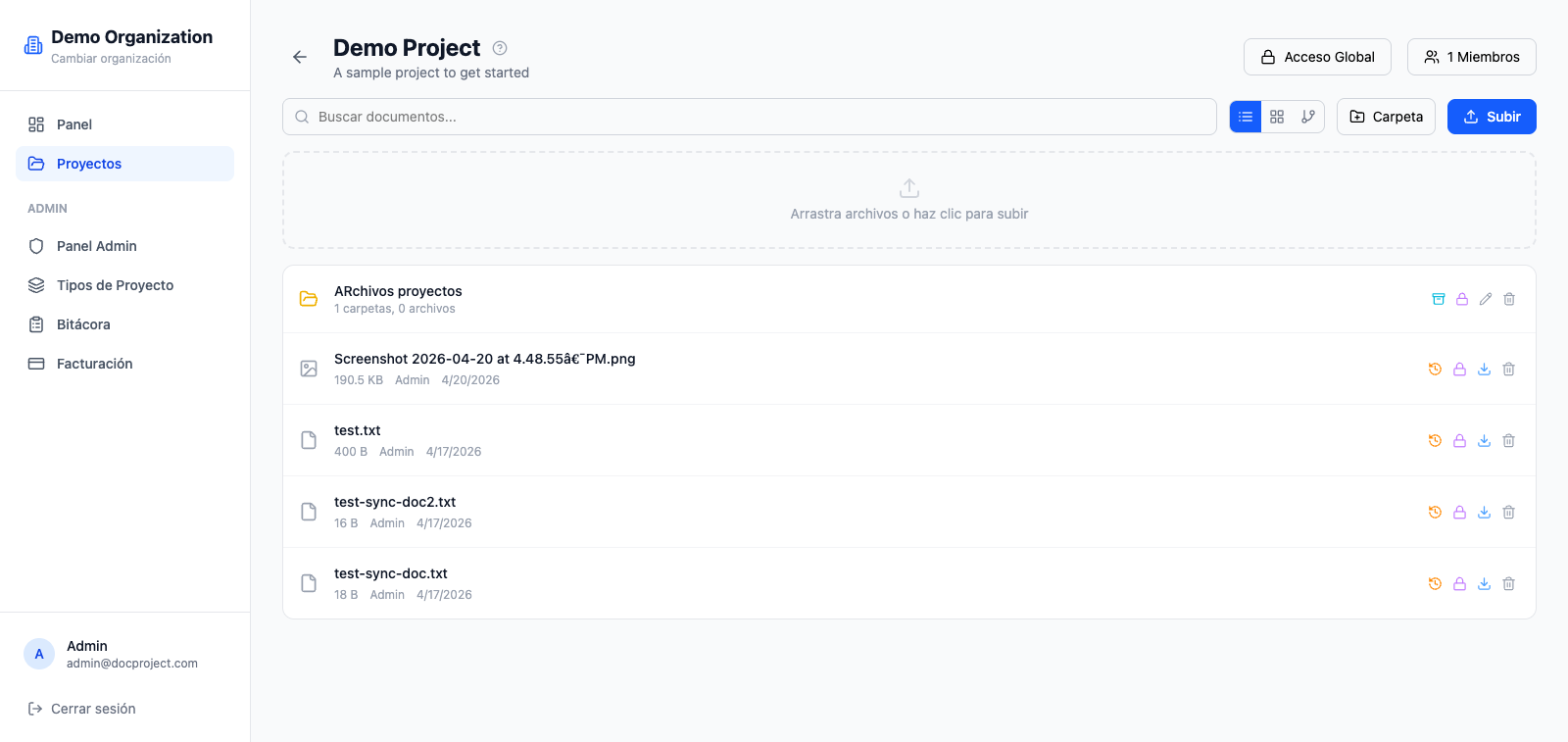Open 1 Miembros members list
This screenshot has height=742, width=1568.
coord(1472,57)
